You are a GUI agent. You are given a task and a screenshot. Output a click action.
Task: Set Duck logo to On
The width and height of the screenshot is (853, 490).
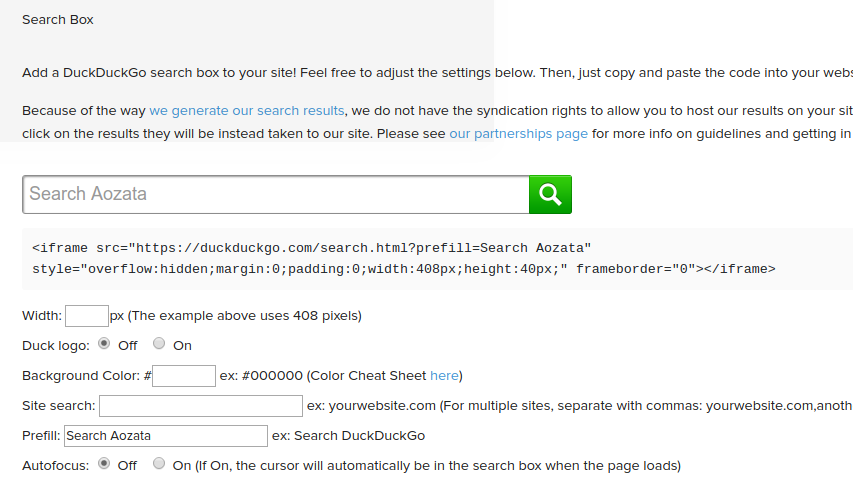coord(159,344)
